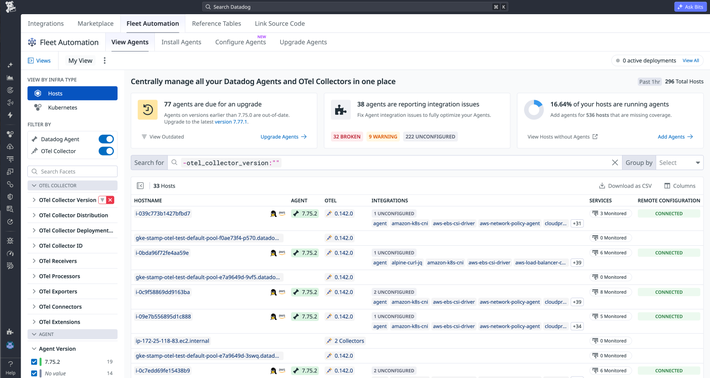Click the Linux penguin icon for i-039c773b1427bfbd7
The height and width of the screenshot is (378, 710).
(x=273, y=214)
